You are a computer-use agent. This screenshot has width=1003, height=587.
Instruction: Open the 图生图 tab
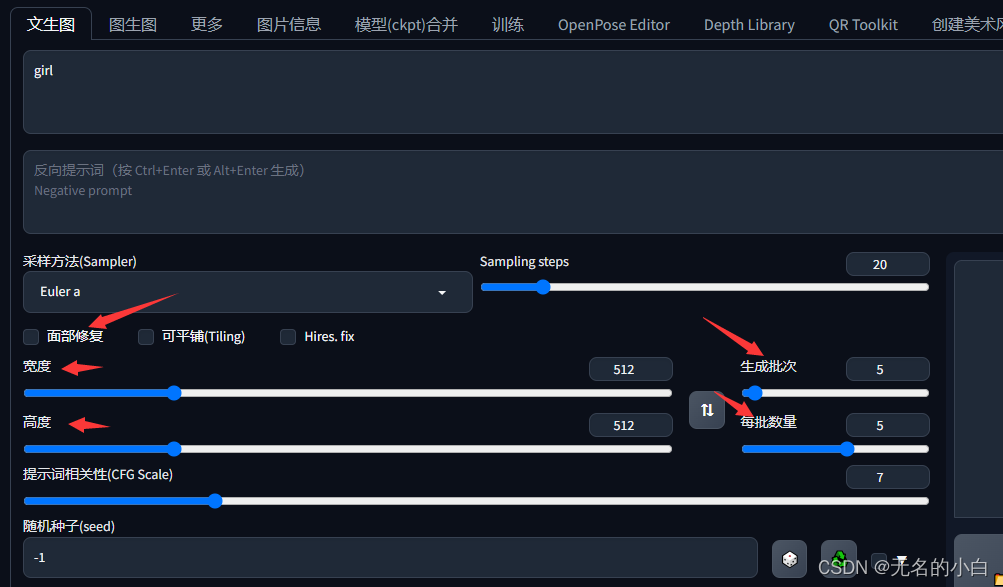[133, 24]
